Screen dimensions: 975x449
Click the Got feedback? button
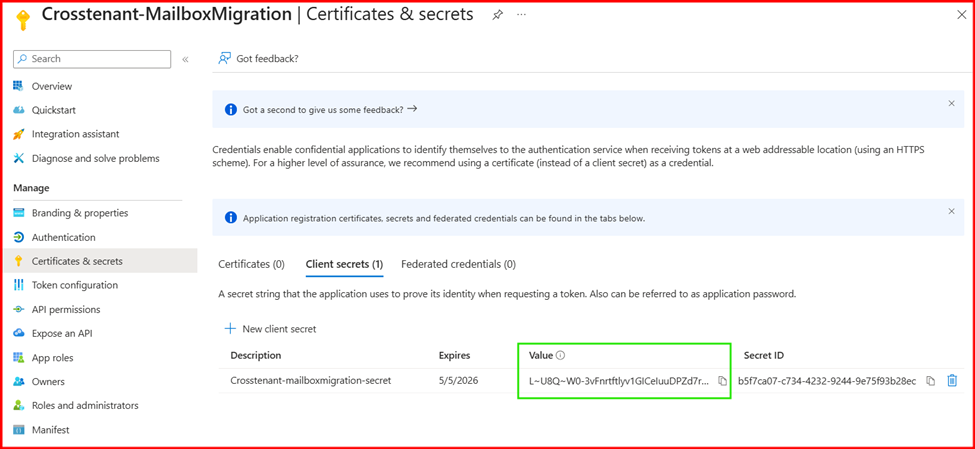[x=258, y=59]
